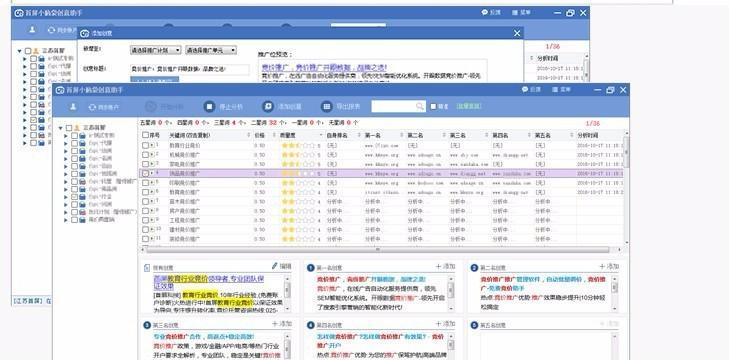Click the edit link on my creative panel
This screenshot has height=360, width=729.
click(x=285, y=266)
